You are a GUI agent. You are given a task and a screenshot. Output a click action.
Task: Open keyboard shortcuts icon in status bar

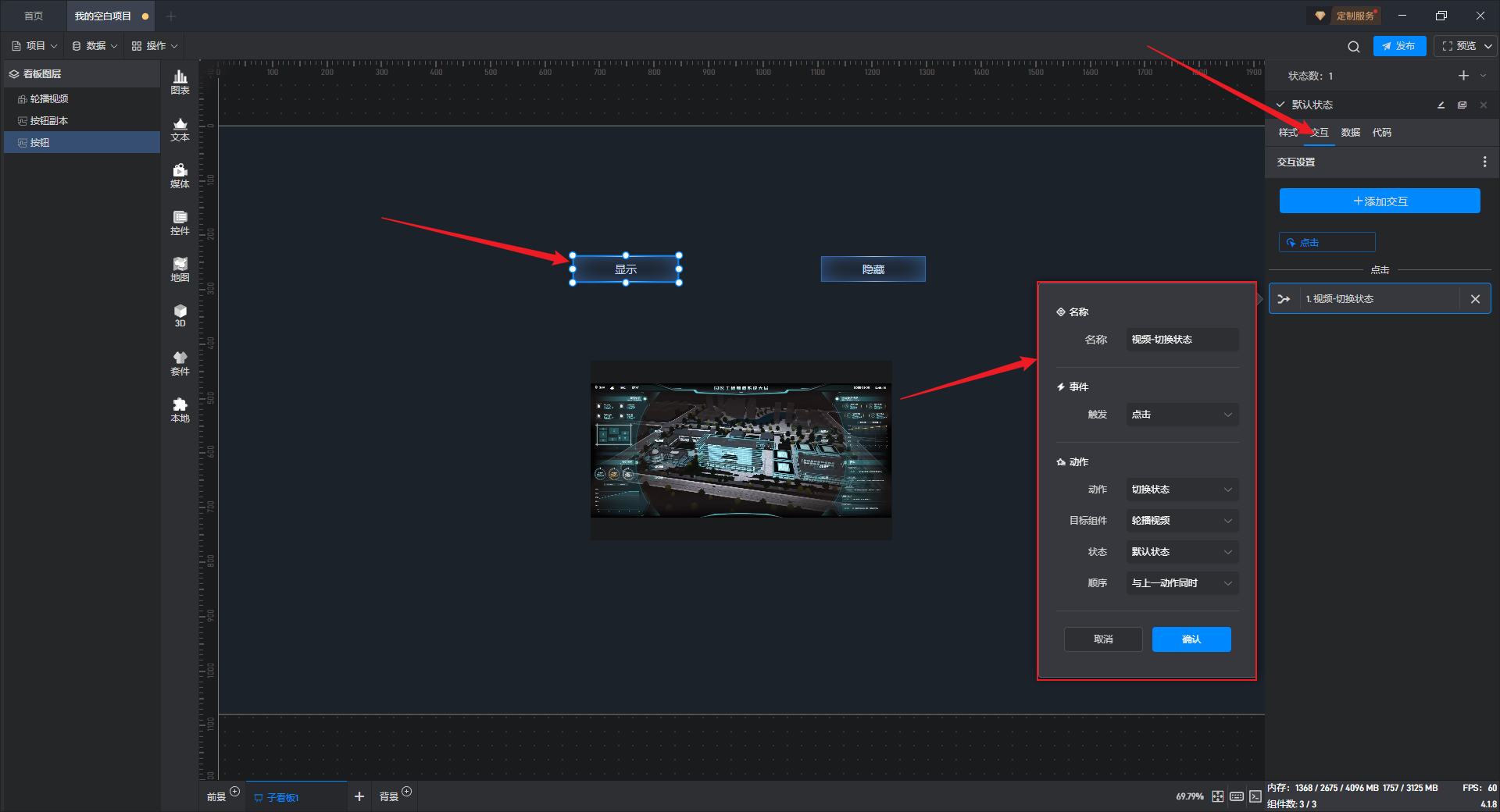click(x=1236, y=796)
